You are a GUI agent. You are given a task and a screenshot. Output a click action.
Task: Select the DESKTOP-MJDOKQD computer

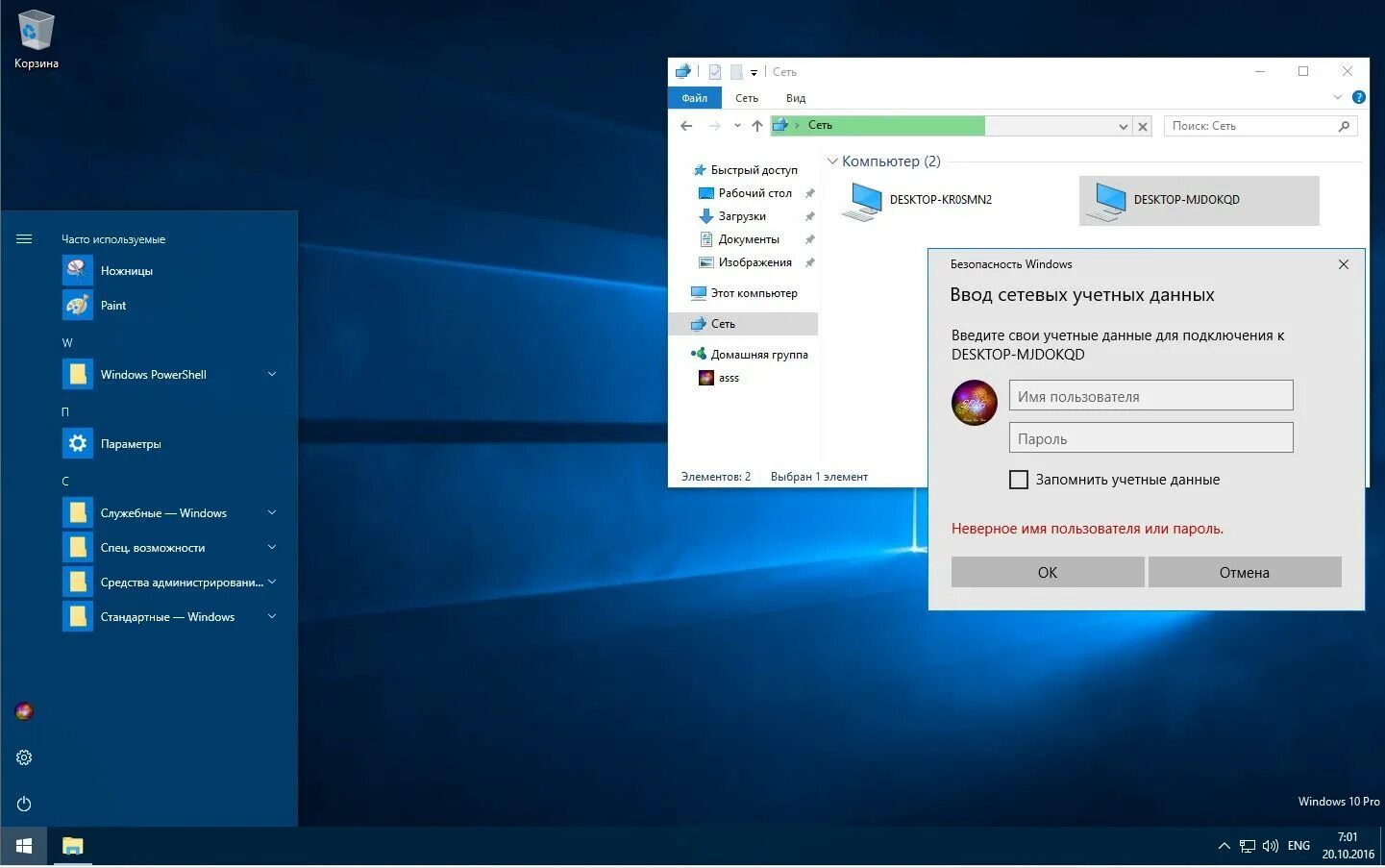point(1199,200)
